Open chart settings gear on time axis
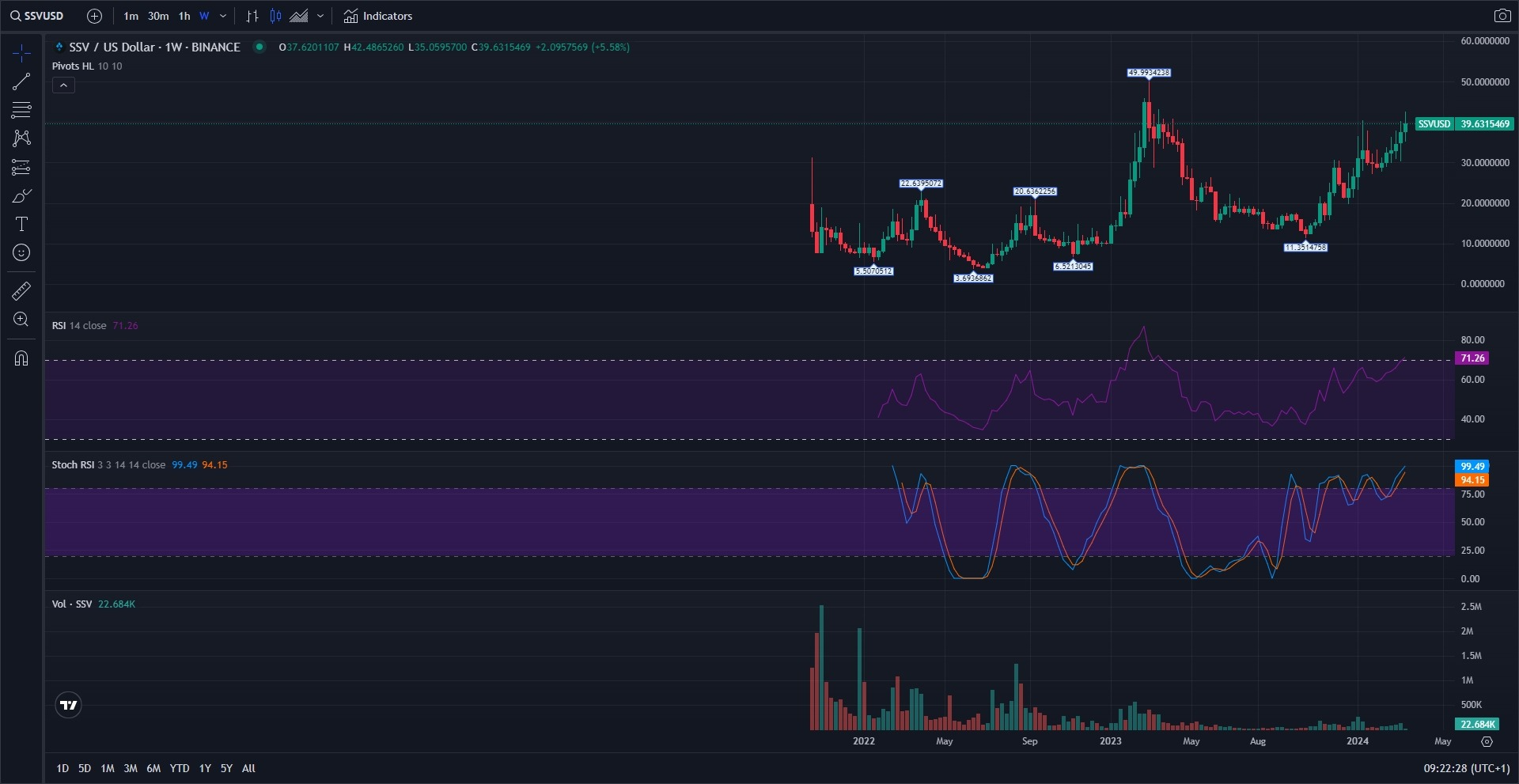Screen dimensions: 1519x784 [x=1487, y=742]
